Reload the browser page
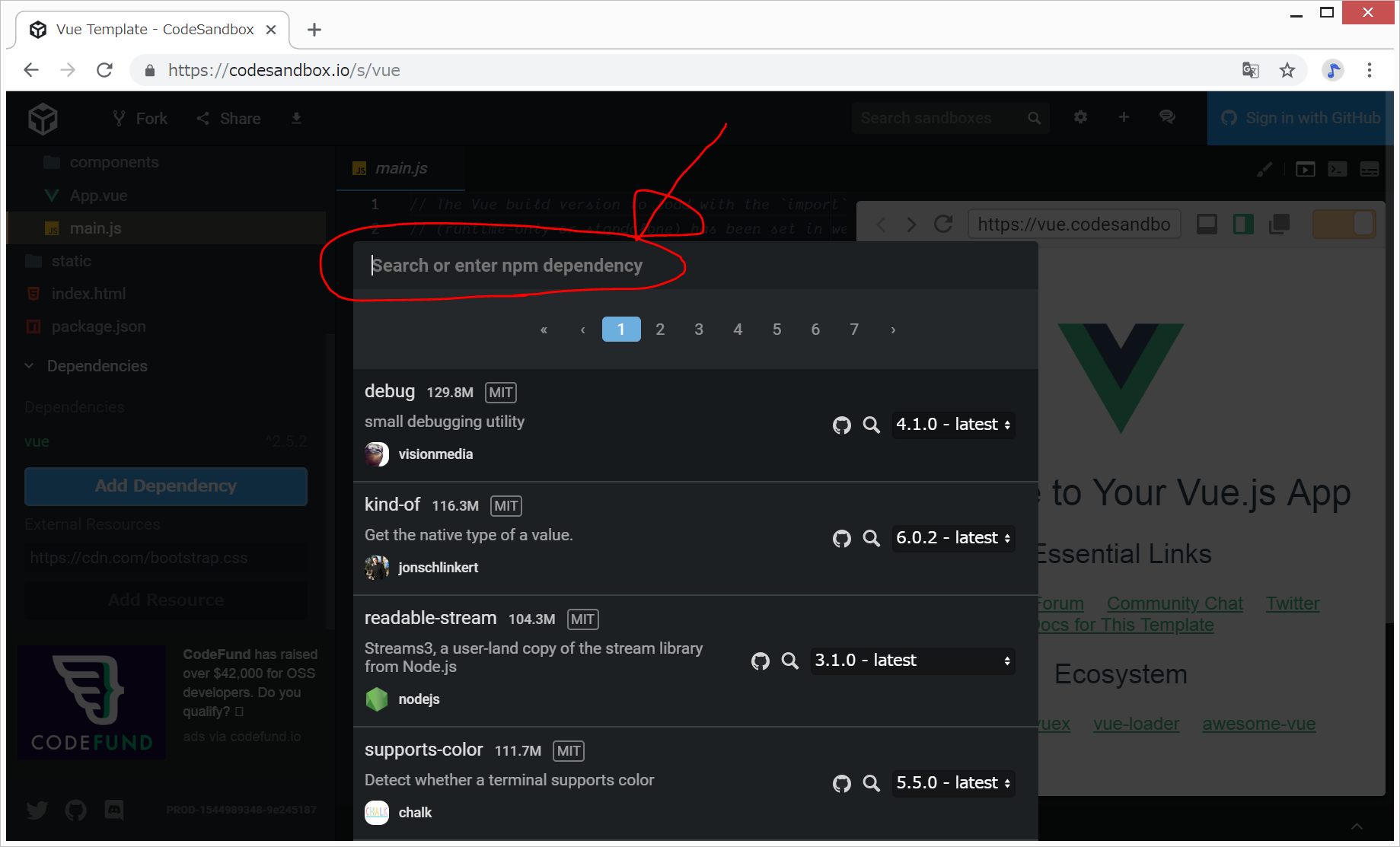The image size is (1400, 847). pos(105,71)
